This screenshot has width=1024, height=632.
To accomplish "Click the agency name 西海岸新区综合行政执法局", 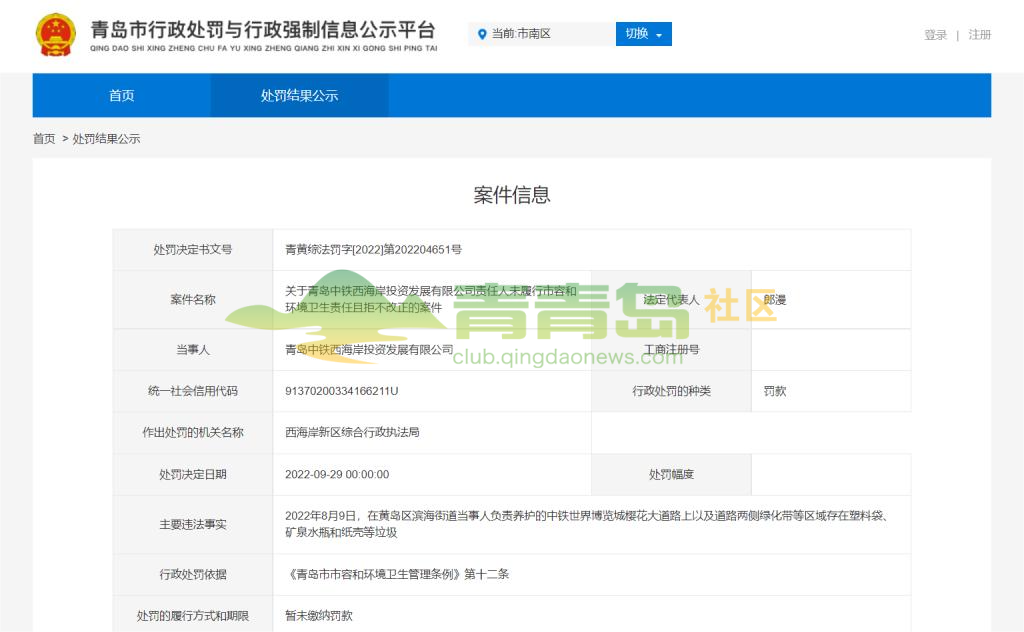I will [x=352, y=432].
